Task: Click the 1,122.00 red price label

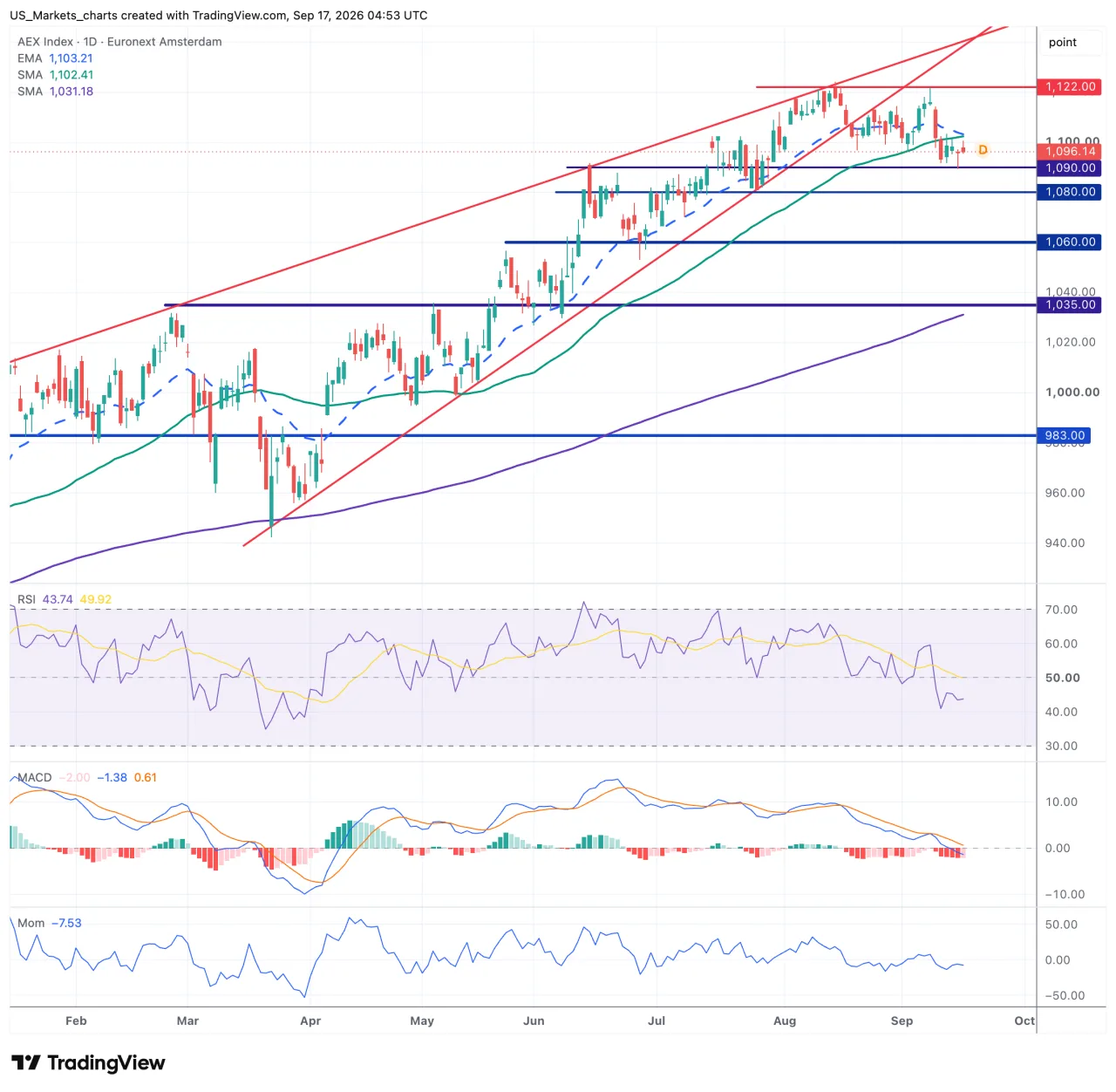Action: click(x=1071, y=87)
